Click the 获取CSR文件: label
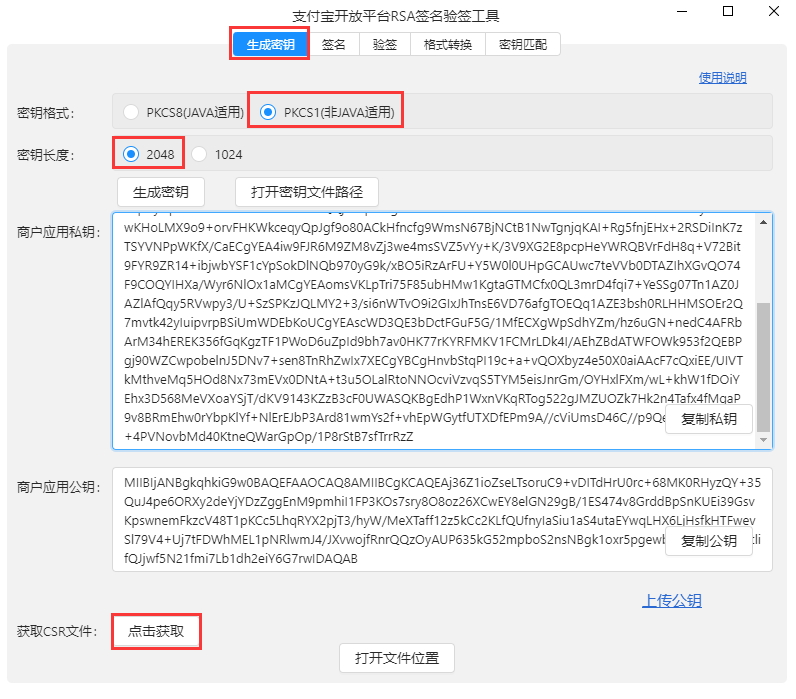Viewport: 796px width, 699px height. [x=57, y=631]
